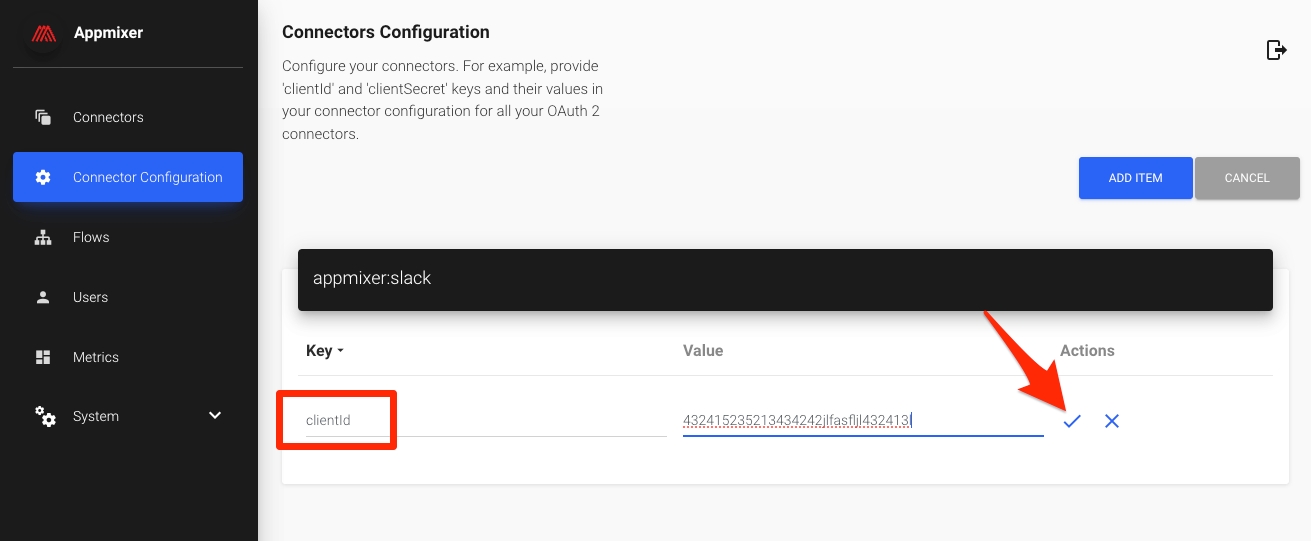This screenshot has width=1311, height=541.
Task: Expand the System menu chevron
Action: click(x=215, y=416)
